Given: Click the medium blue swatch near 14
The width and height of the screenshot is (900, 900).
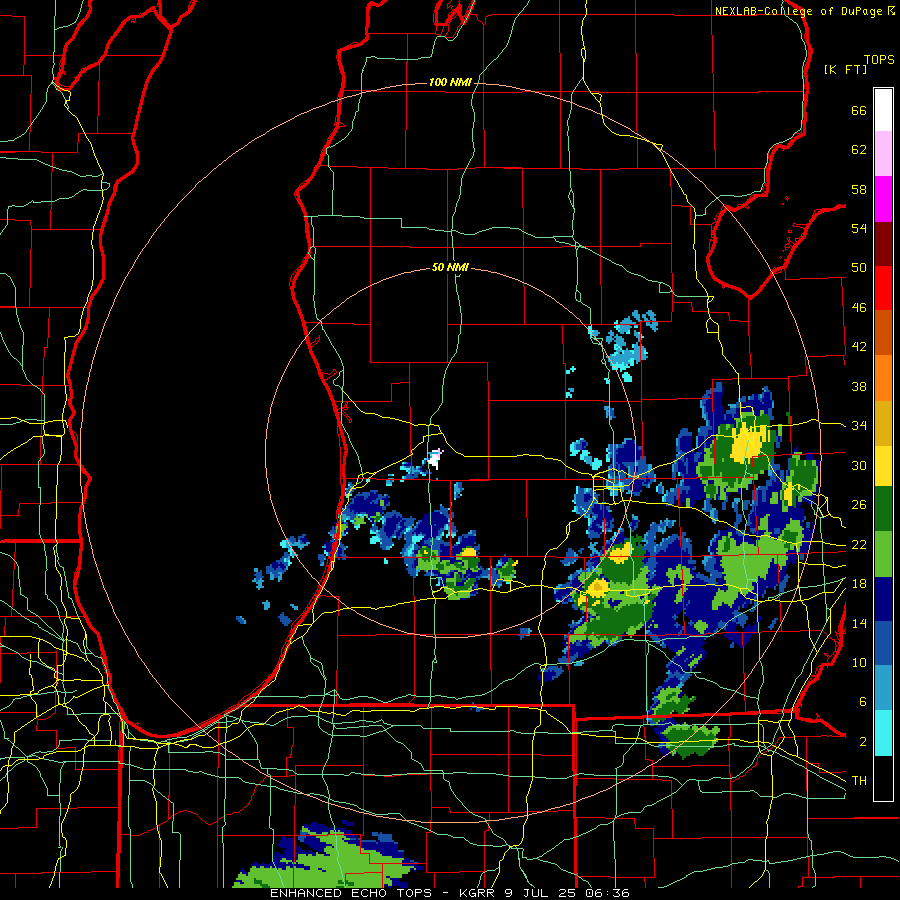Looking at the screenshot, I should pos(883,643).
